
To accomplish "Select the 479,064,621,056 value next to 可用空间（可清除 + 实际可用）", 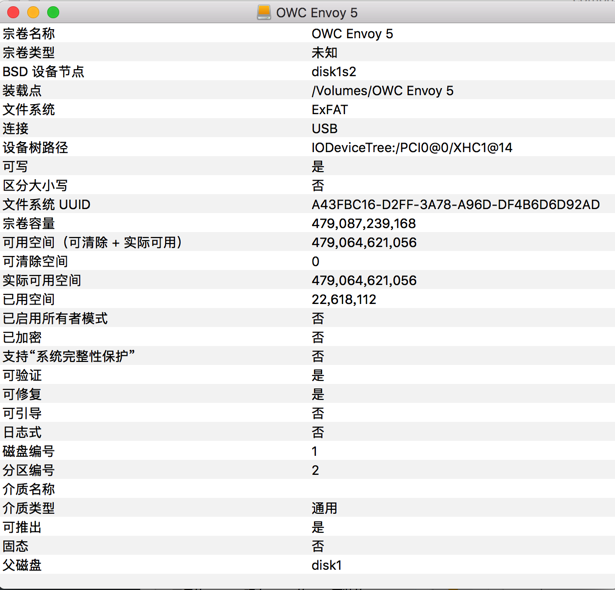I will coord(364,242).
